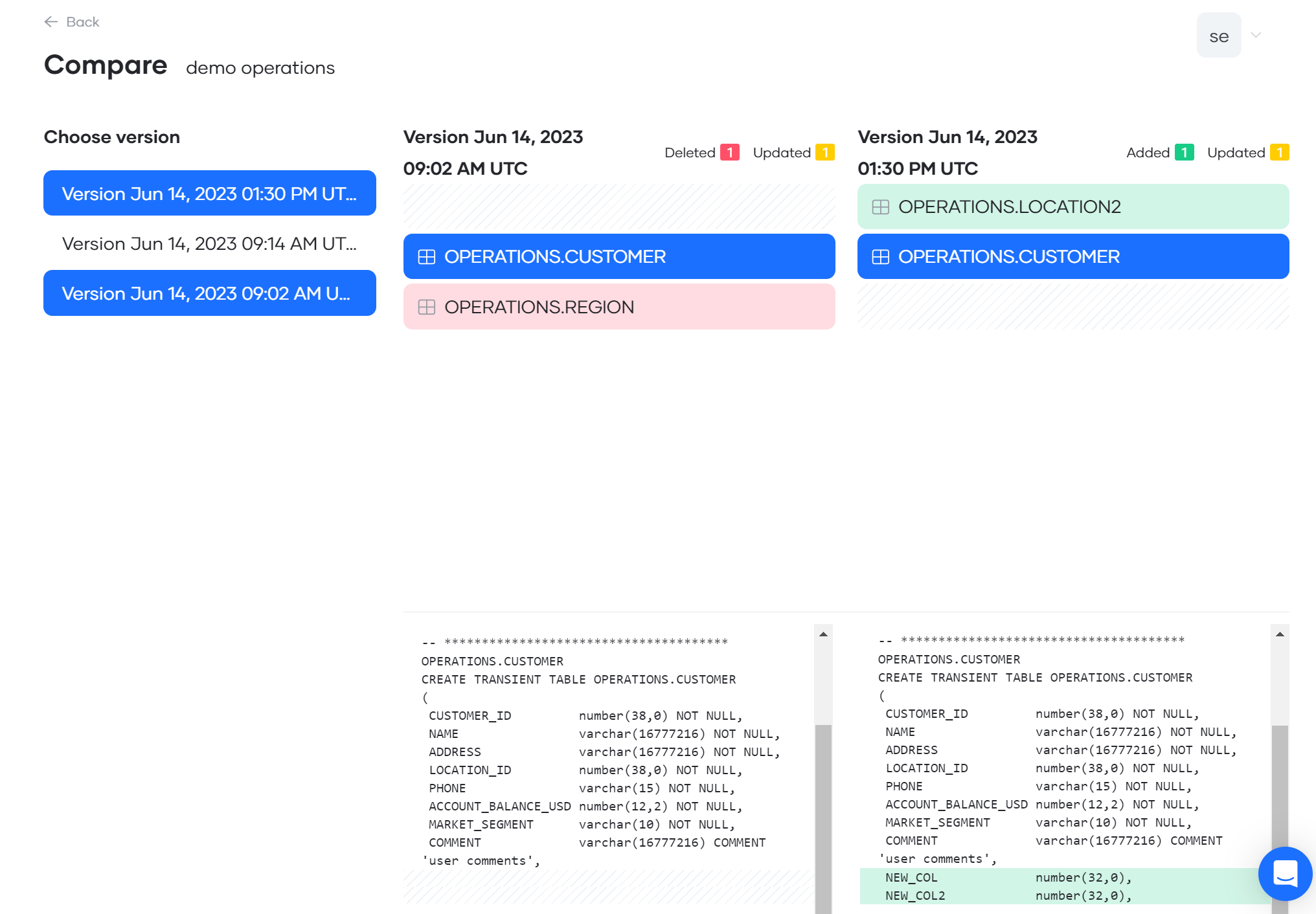Click the table icon next to OPERATIONS.REGION
Viewport: 1316px width, 914px height.
click(427, 307)
